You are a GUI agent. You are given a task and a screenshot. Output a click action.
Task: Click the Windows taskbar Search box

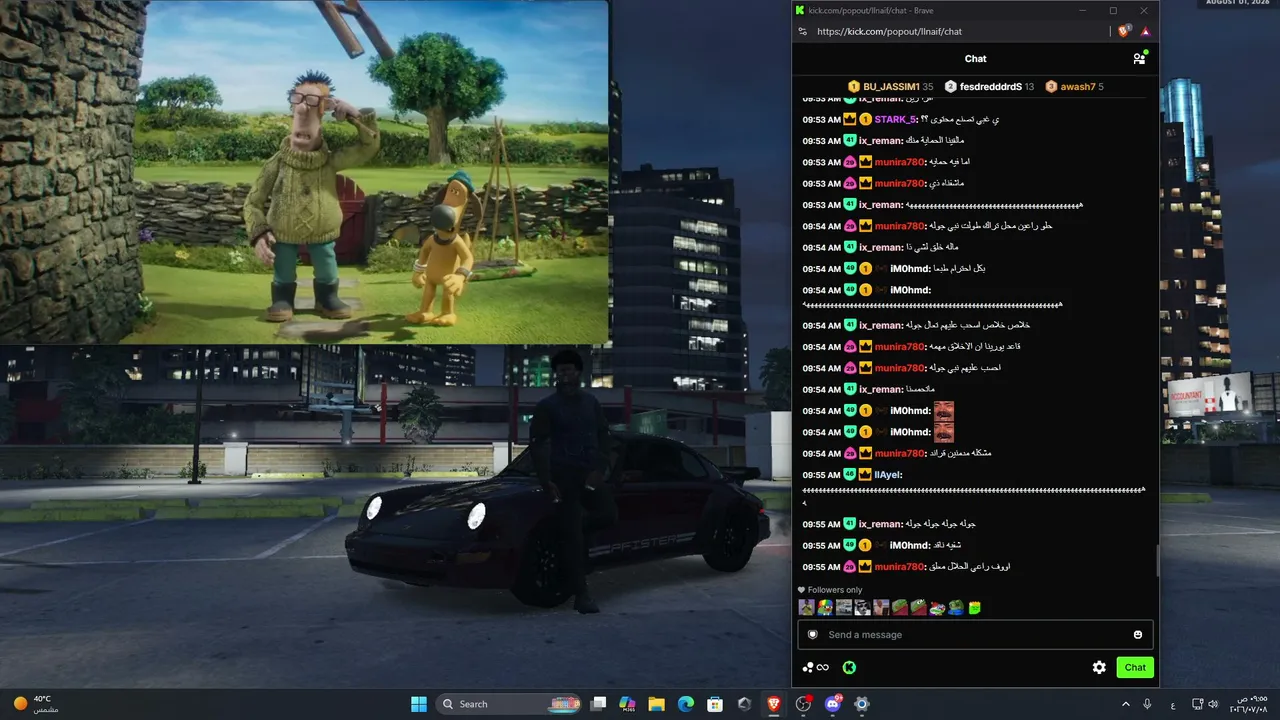510,704
